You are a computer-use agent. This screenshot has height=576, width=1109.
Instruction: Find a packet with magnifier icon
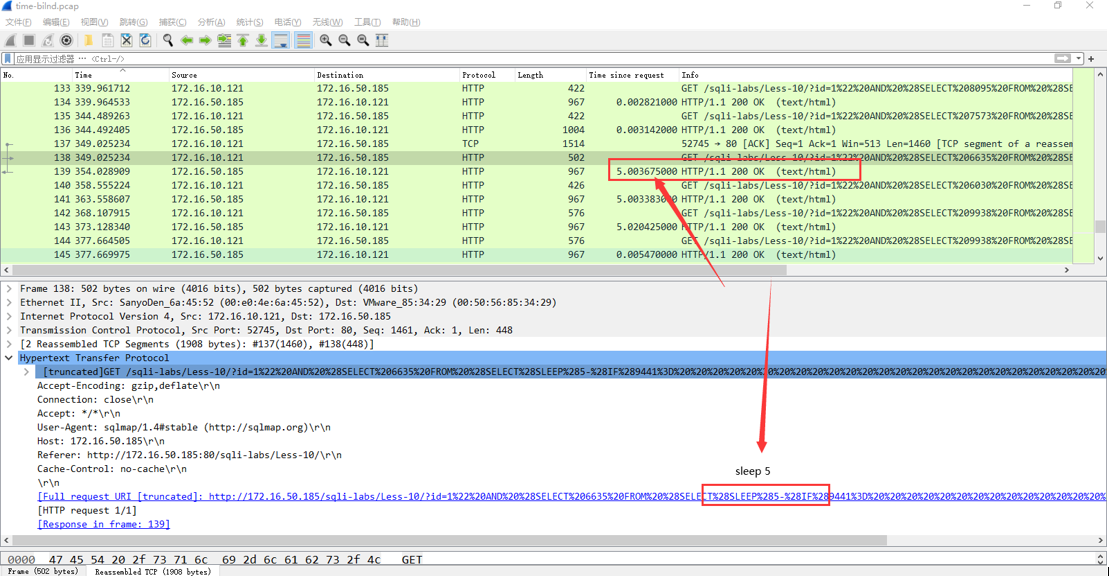click(168, 40)
